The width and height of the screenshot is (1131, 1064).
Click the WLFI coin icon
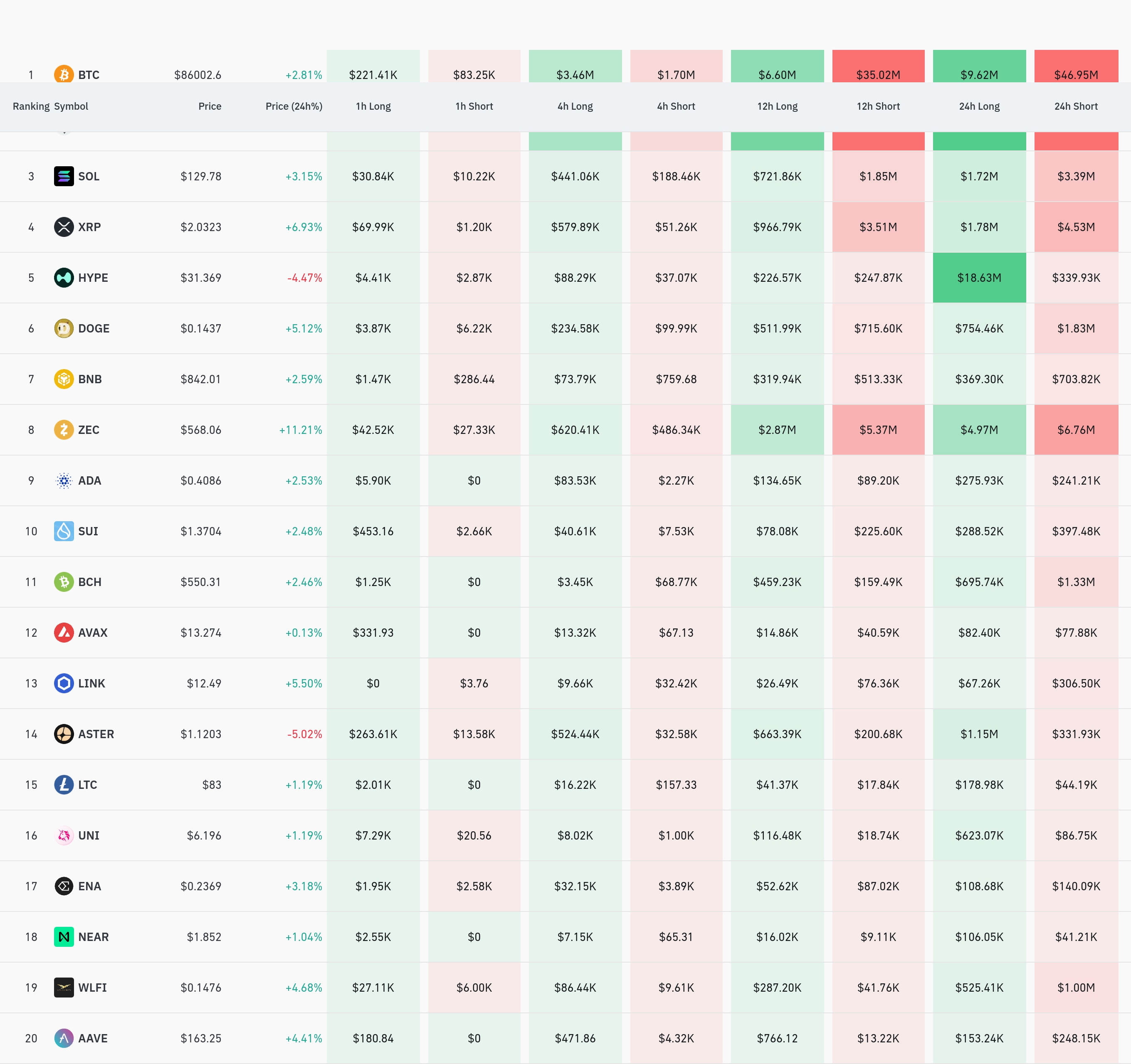pyautogui.click(x=64, y=987)
